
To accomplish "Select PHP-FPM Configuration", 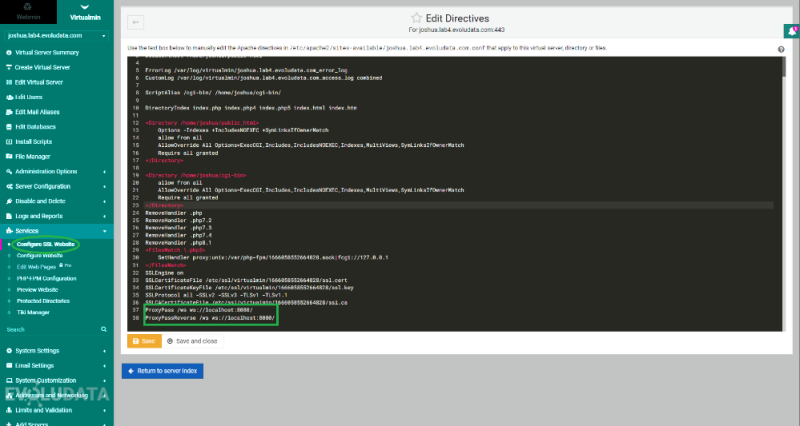I will click(x=46, y=279).
